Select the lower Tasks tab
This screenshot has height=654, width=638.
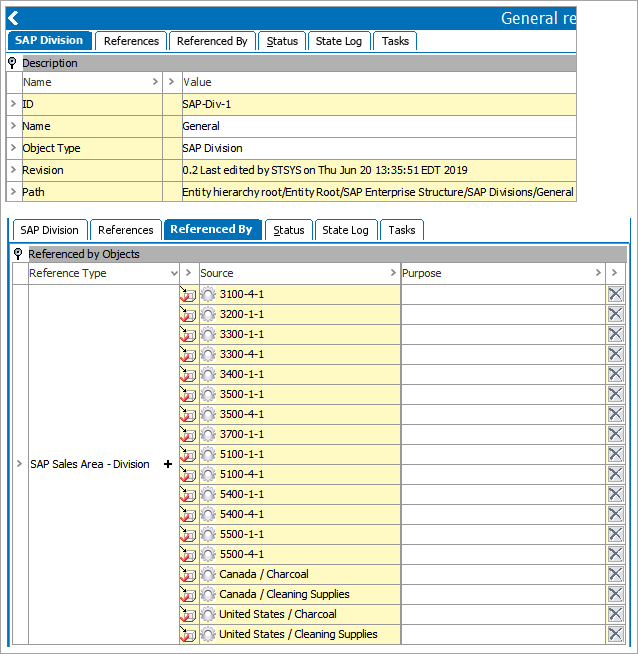tap(402, 230)
